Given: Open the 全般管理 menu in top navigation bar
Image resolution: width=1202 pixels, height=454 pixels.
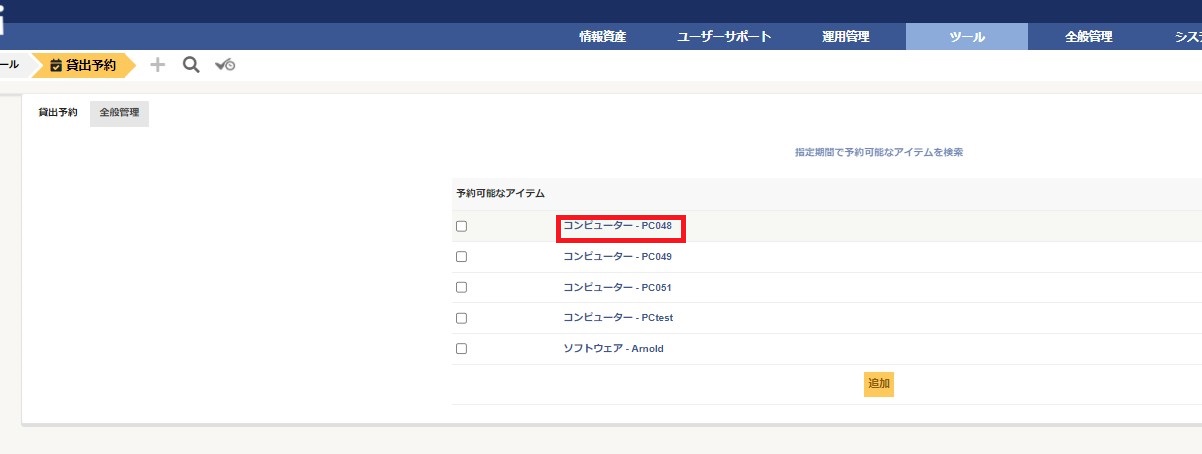Looking at the screenshot, I should [1088, 37].
